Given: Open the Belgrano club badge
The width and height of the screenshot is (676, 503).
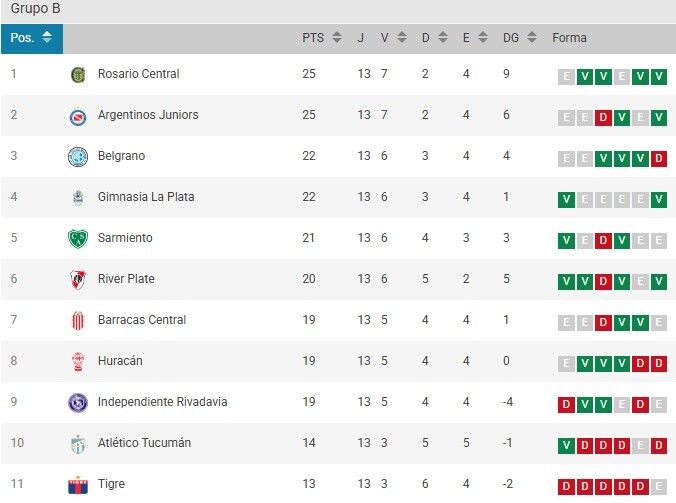Looking at the screenshot, I should tap(78, 156).
